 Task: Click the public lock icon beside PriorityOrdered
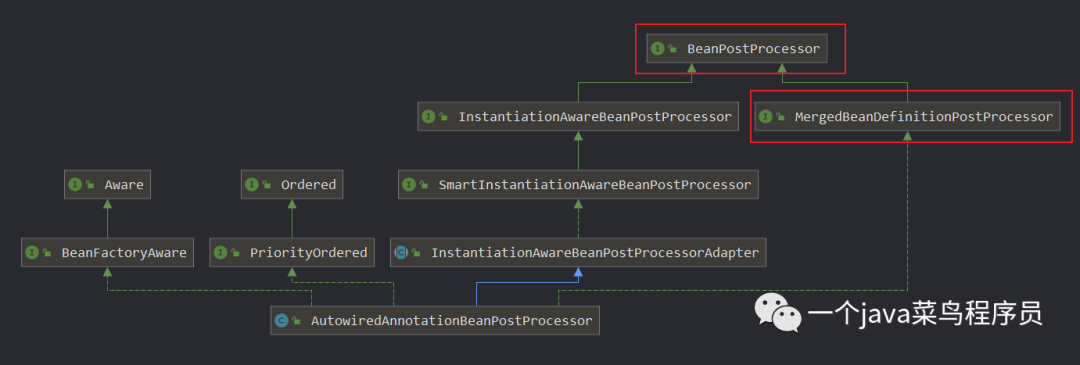click(235, 253)
